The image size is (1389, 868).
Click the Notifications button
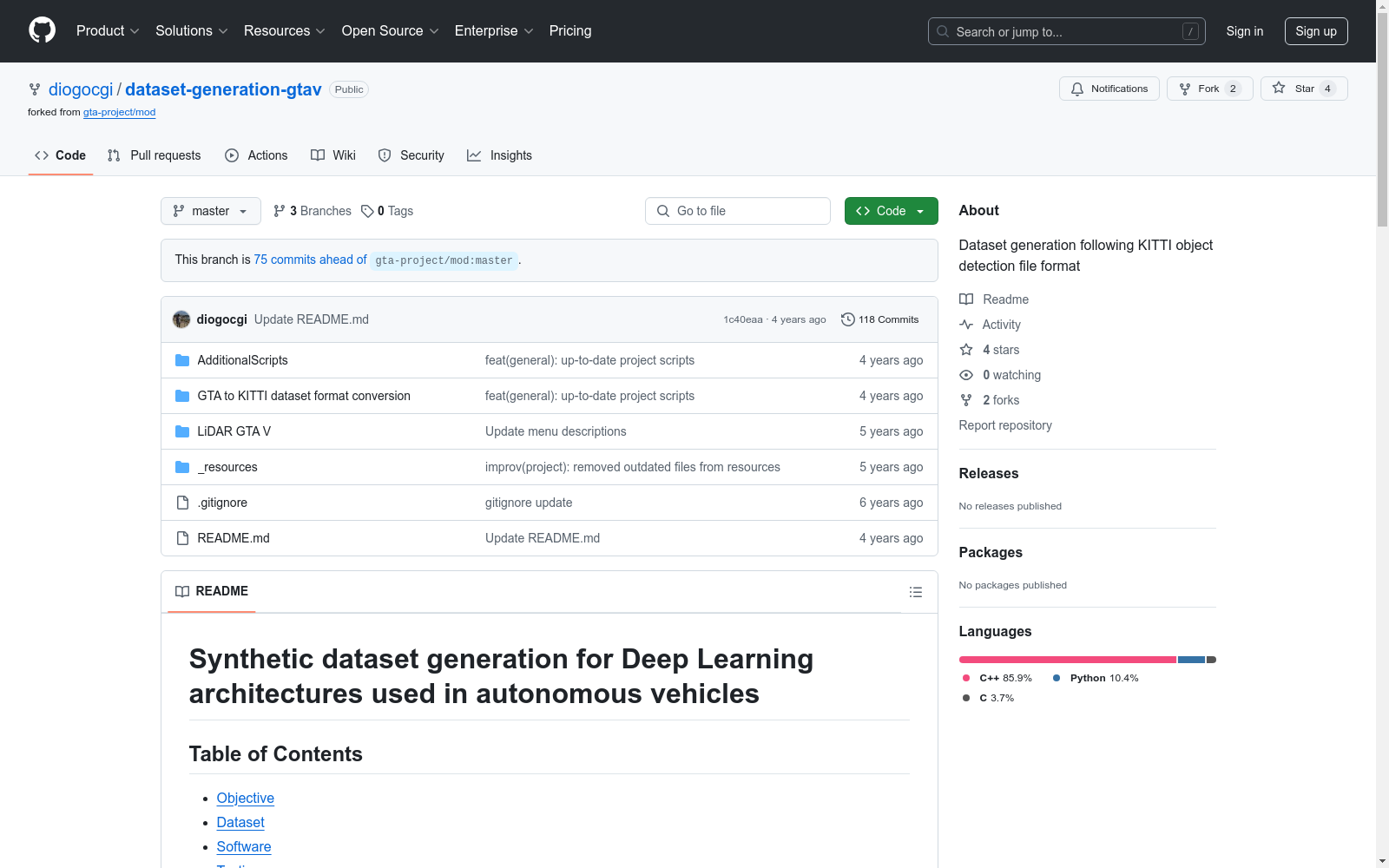click(1109, 89)
